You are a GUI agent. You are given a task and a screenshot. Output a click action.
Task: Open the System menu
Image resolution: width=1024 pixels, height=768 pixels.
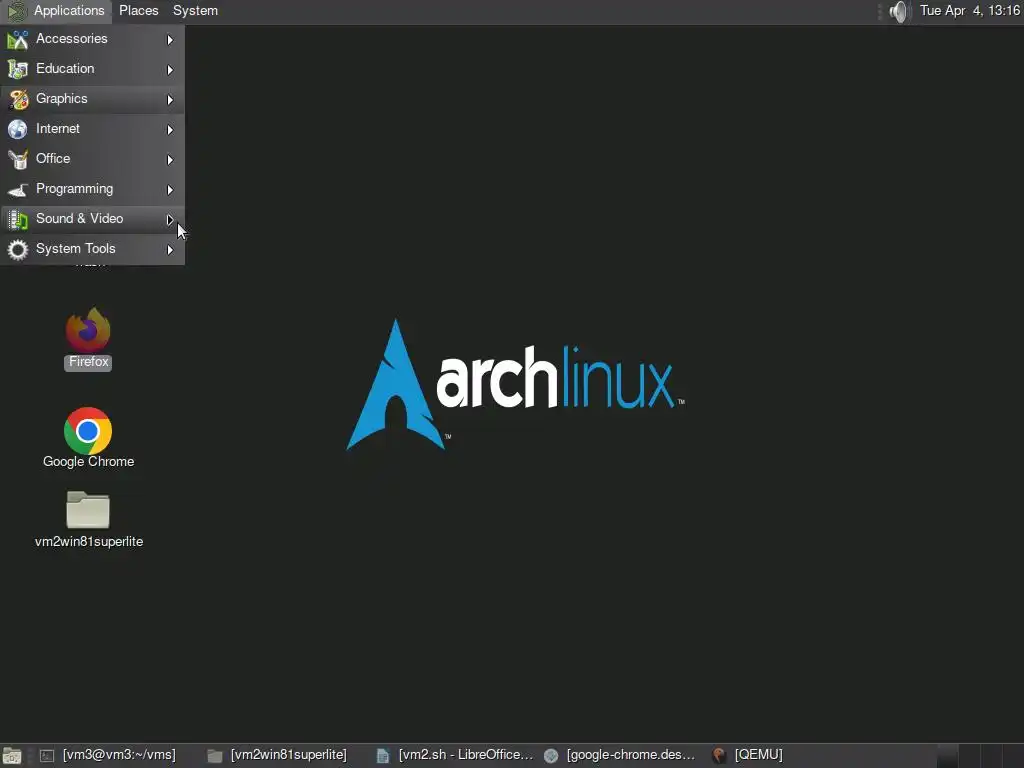[x=195, y=11]
